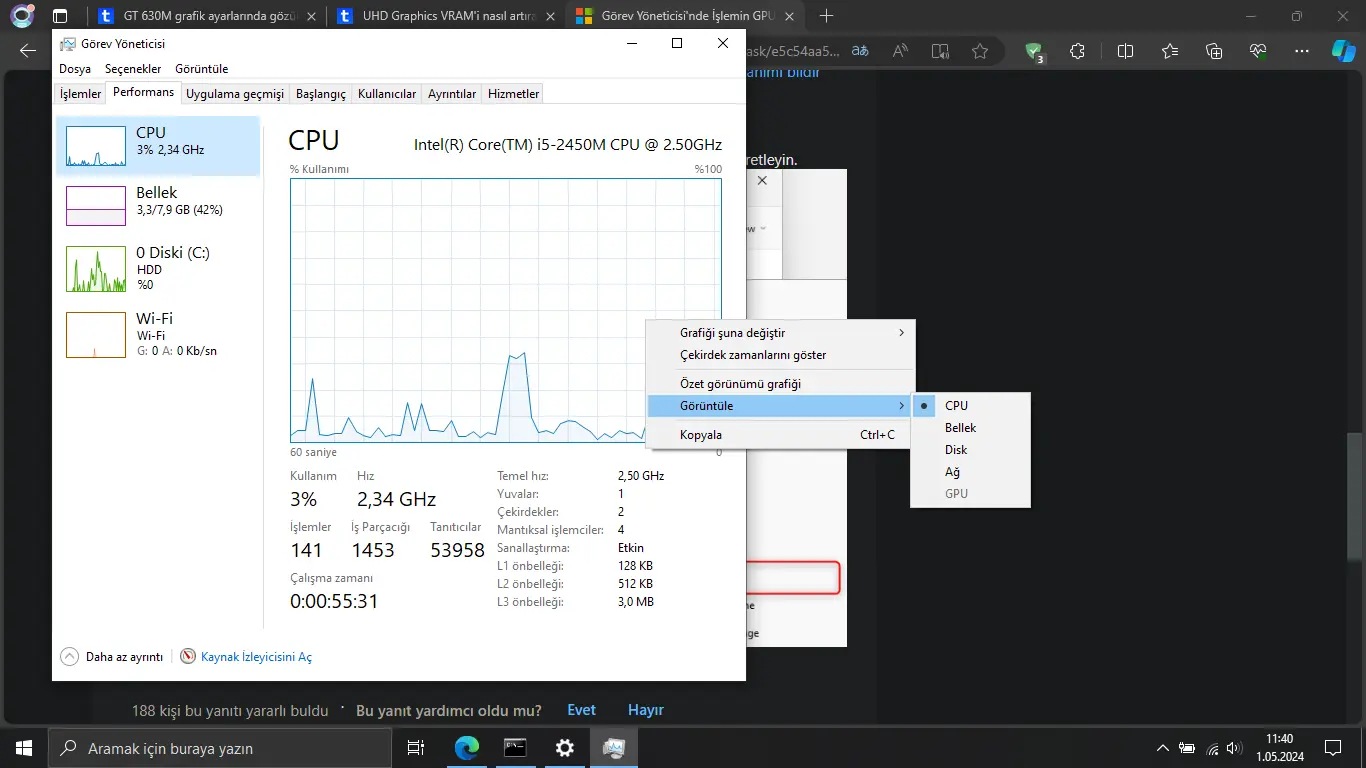This screenshot has height=768, width=1366.
Task: Click the read aloud icon in the address bar
Action: click(x=901, y=52)
